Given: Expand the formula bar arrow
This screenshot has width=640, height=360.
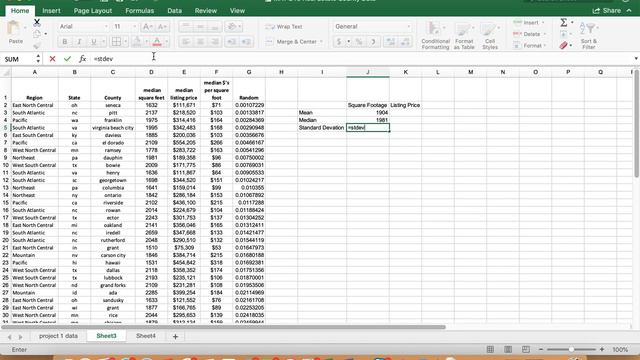Looking at the screenshot, I should point(636,59).
